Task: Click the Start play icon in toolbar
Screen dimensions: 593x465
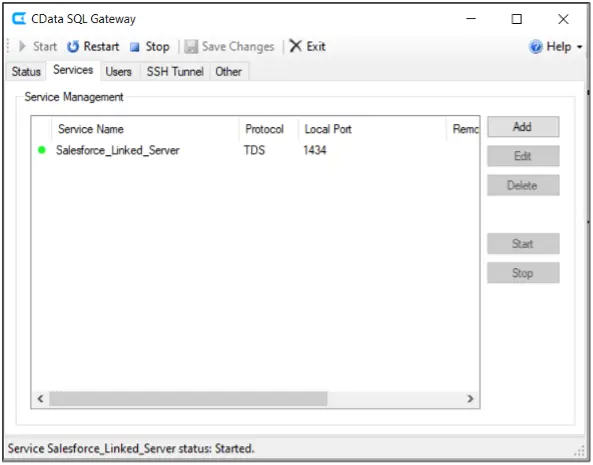Action: tap(22, 46)
